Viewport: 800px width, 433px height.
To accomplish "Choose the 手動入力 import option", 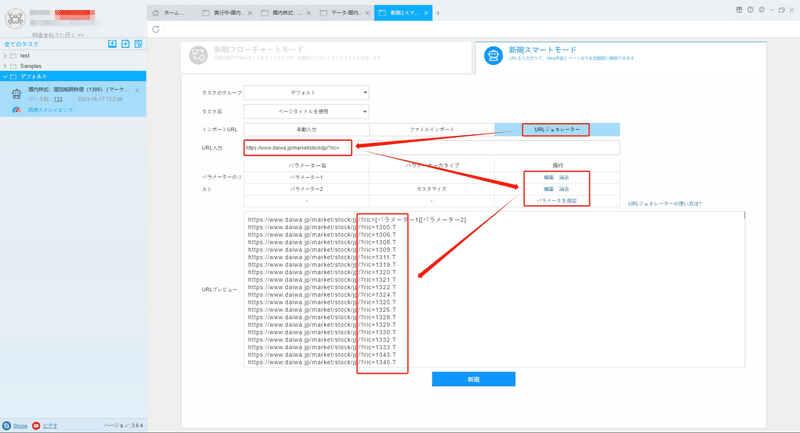I will point(306,130).
